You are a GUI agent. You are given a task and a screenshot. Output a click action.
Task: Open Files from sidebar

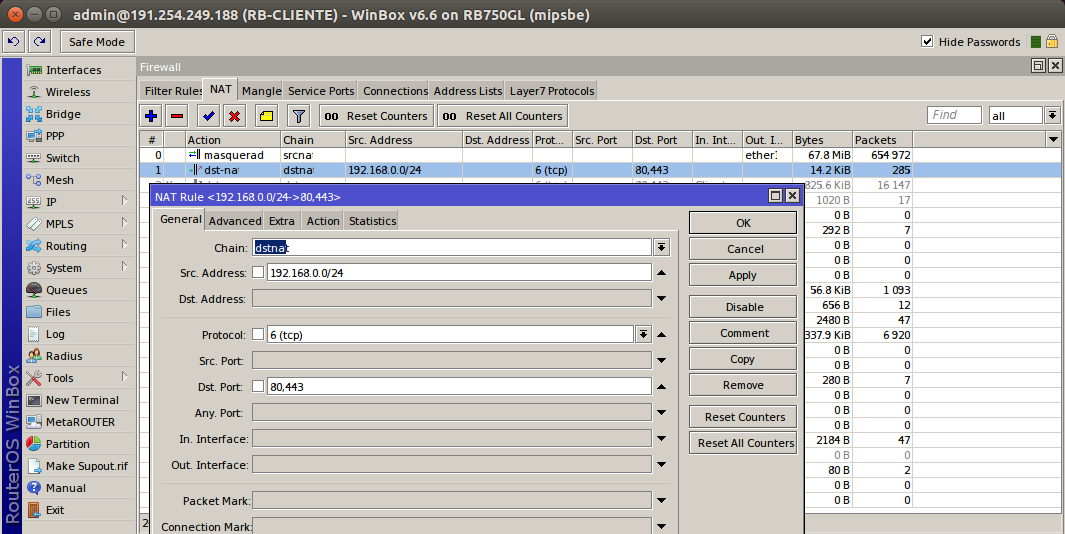[79, 312]
